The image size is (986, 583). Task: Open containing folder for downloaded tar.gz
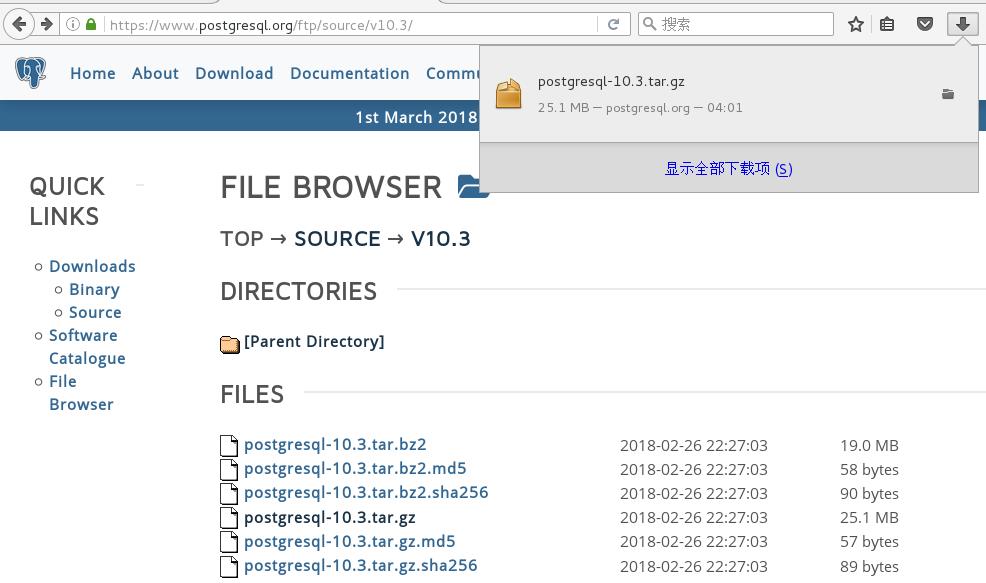click(x=948, y=94)
